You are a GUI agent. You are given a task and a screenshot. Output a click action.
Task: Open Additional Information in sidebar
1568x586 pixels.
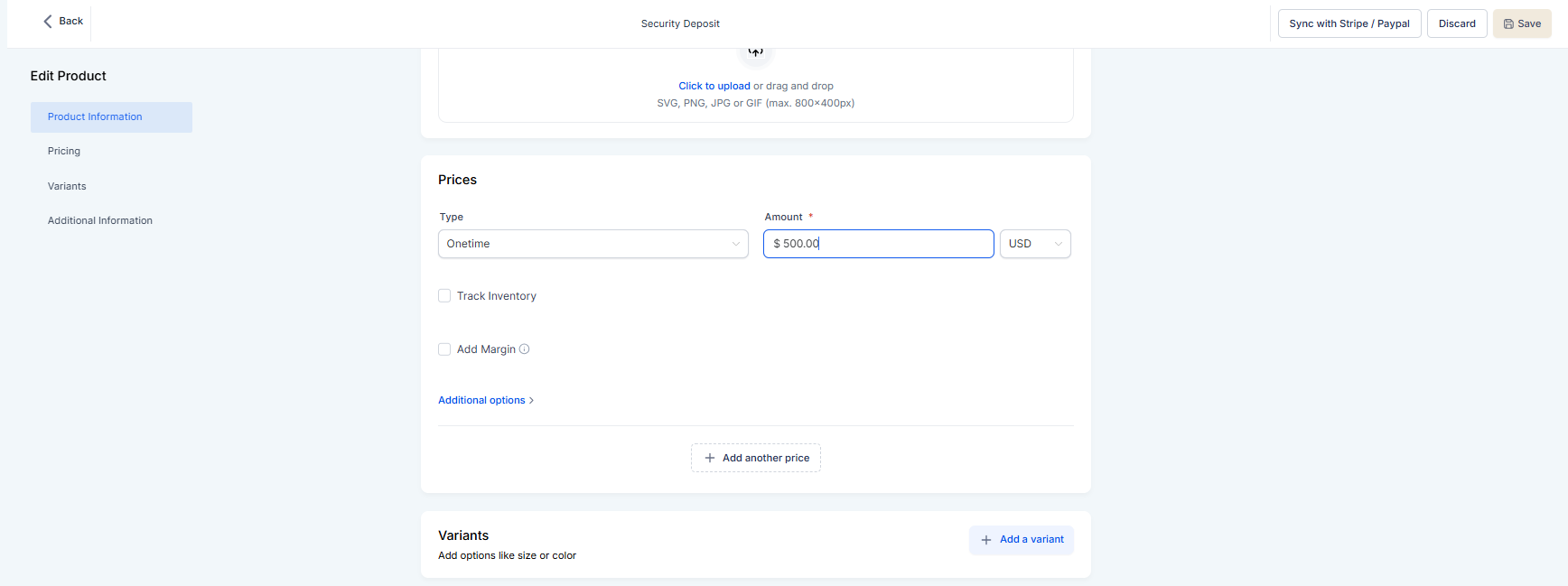tap(100, 220)
